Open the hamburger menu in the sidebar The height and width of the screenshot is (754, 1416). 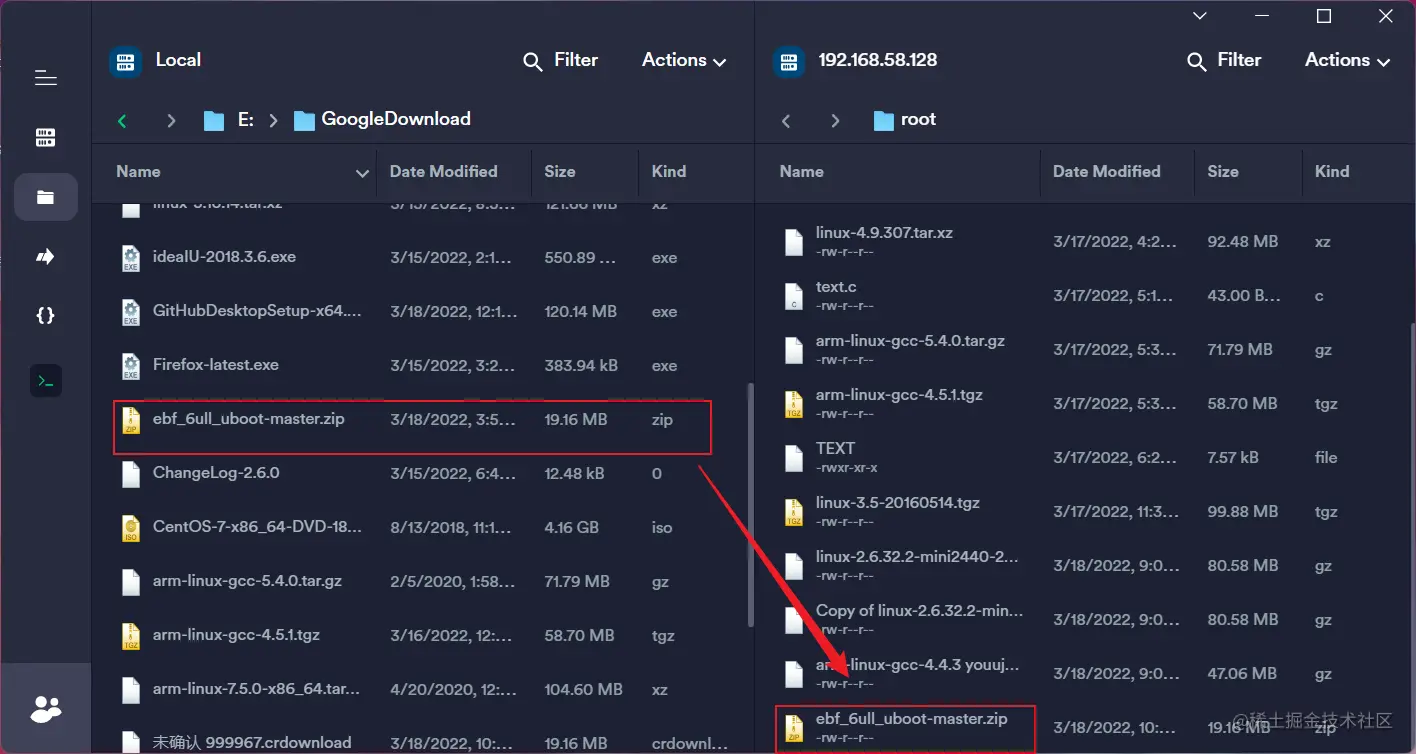pos(45,77)
